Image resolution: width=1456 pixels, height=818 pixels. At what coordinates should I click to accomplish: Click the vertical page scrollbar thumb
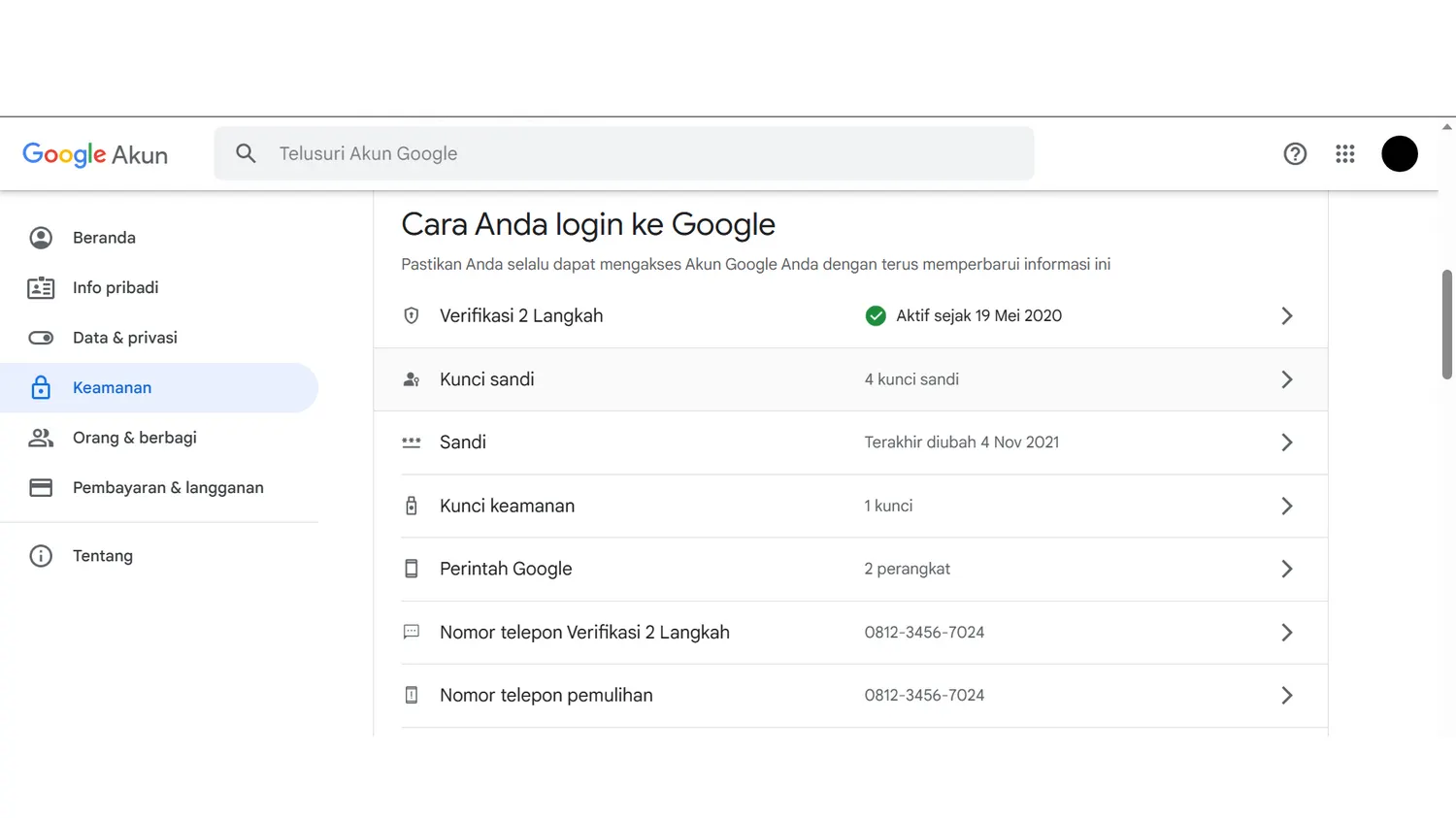point(1446,324)
